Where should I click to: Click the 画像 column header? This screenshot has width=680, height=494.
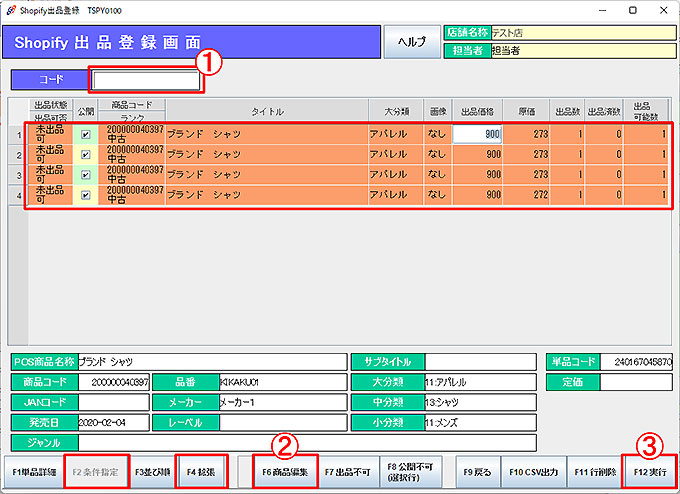tap(438, 111)
